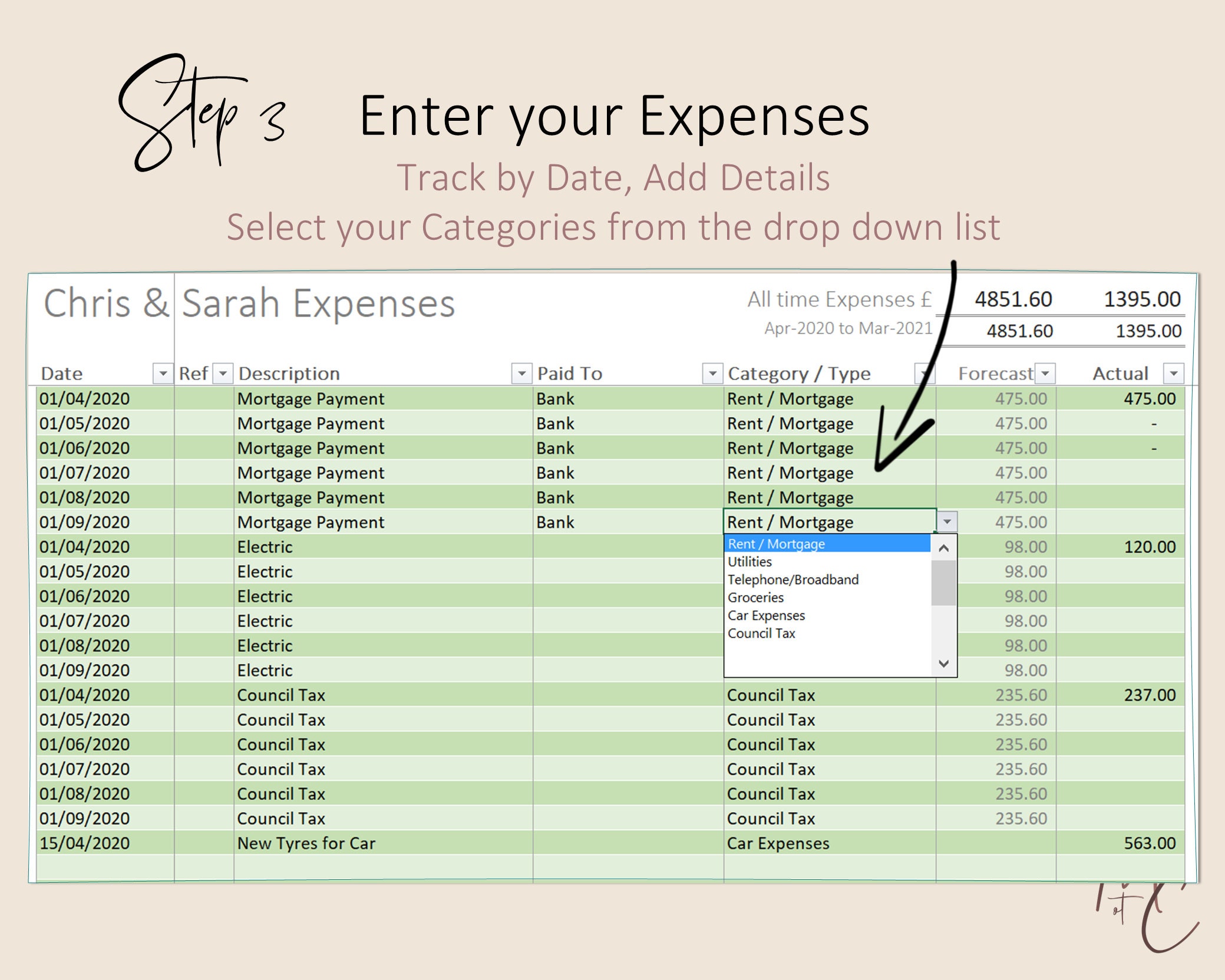
Task: Select the New Tyres for Car description cell
Action: pos(306,843)
